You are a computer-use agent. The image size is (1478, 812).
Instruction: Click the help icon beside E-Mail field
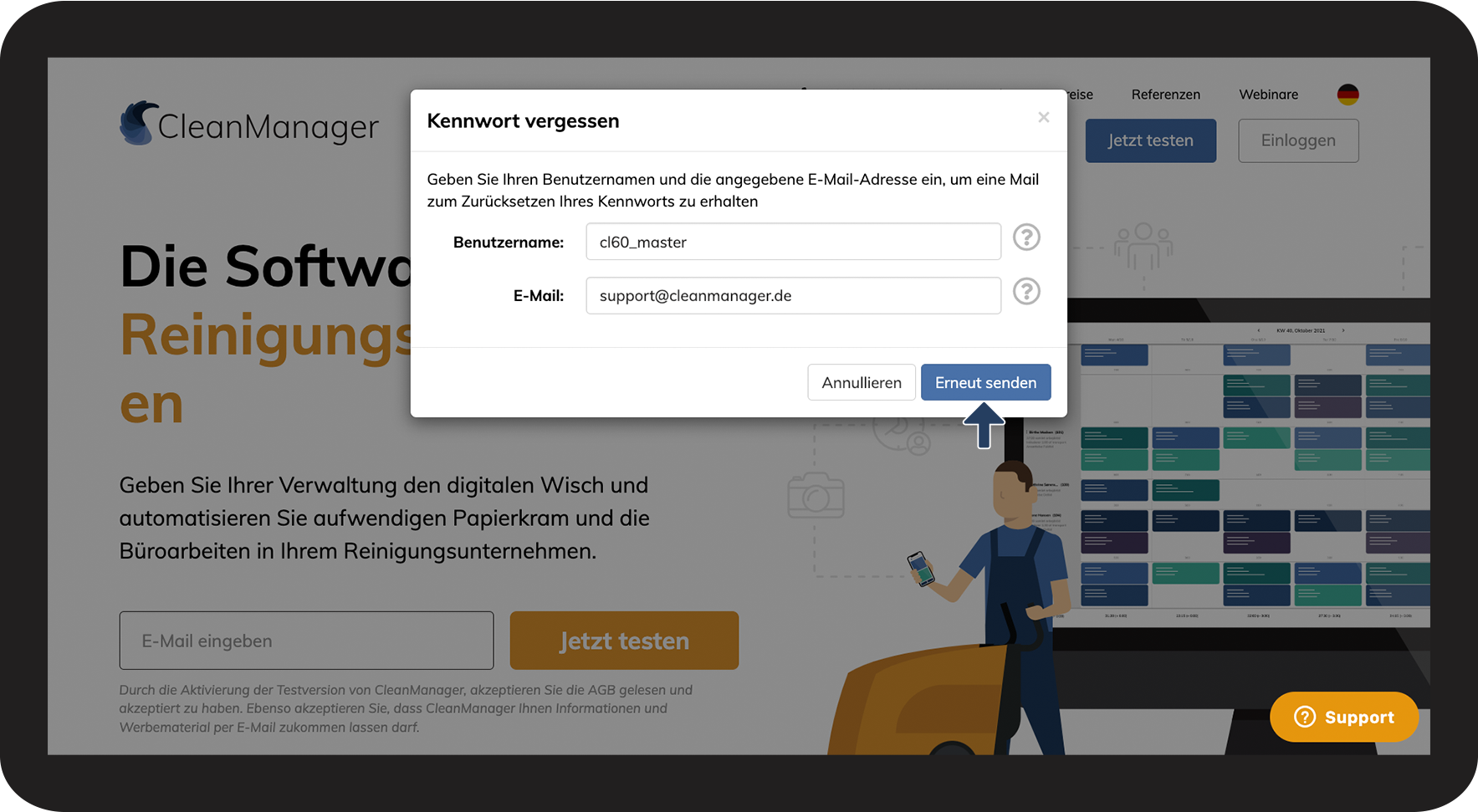(1026, 291)
